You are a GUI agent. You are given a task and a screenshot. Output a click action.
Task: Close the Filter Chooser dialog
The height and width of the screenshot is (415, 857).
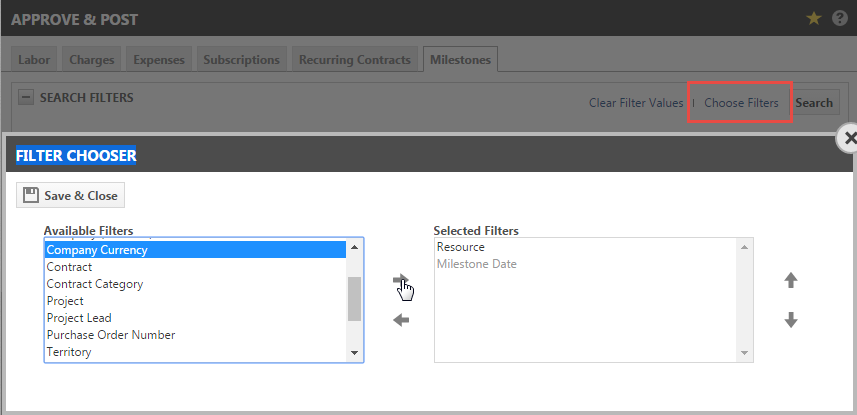[849, 139]
